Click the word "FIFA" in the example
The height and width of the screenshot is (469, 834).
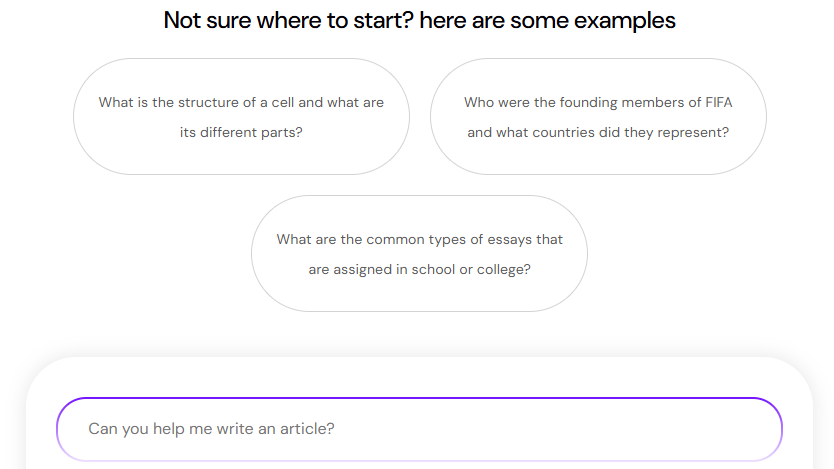pos(718,102)
